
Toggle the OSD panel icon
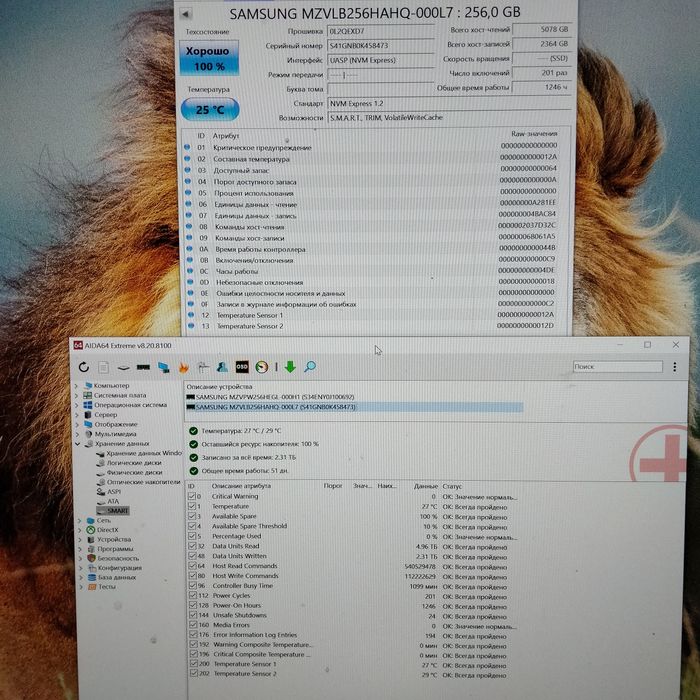point(242,367)
